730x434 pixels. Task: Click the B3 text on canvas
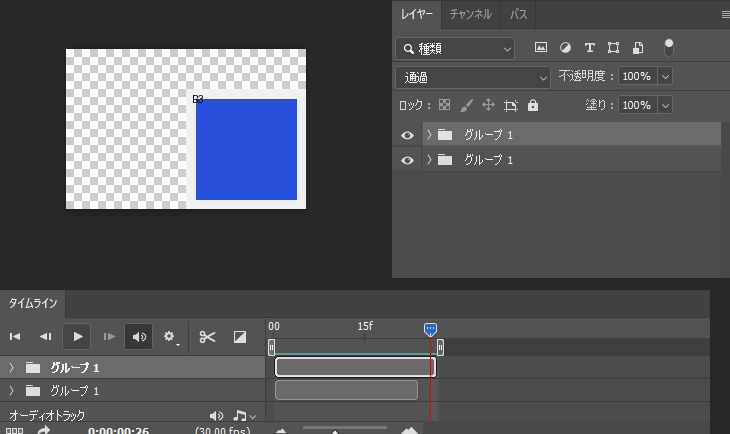click(198, 99)
